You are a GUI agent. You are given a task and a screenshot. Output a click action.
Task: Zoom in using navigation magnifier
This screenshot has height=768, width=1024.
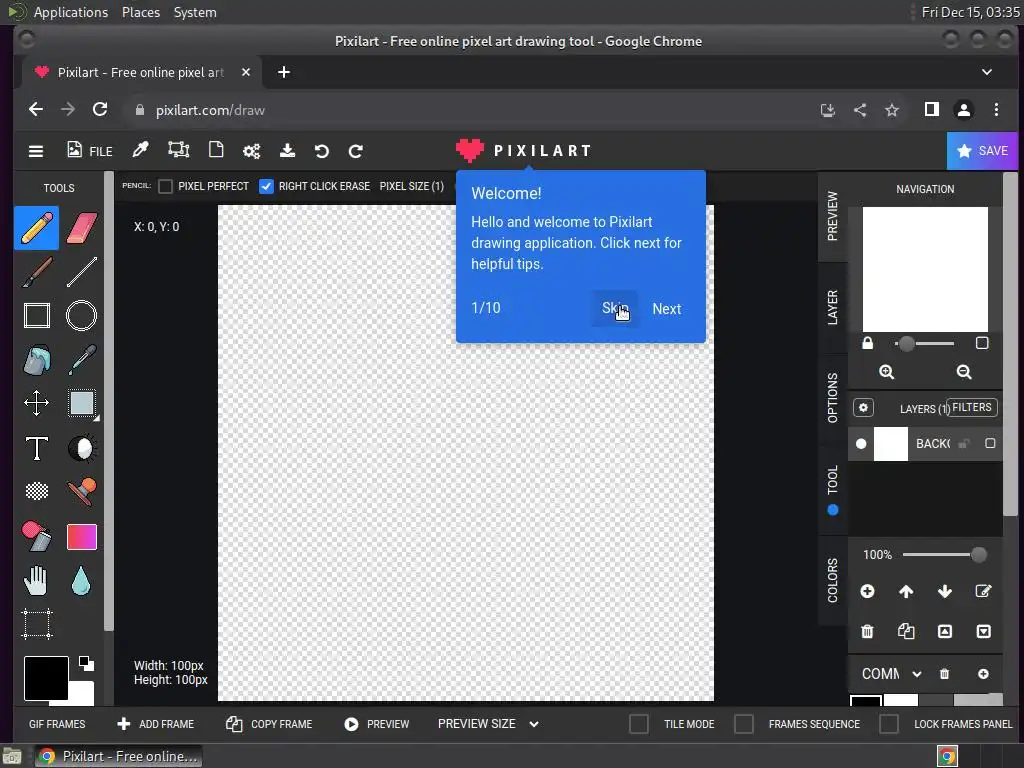[886, 372]
